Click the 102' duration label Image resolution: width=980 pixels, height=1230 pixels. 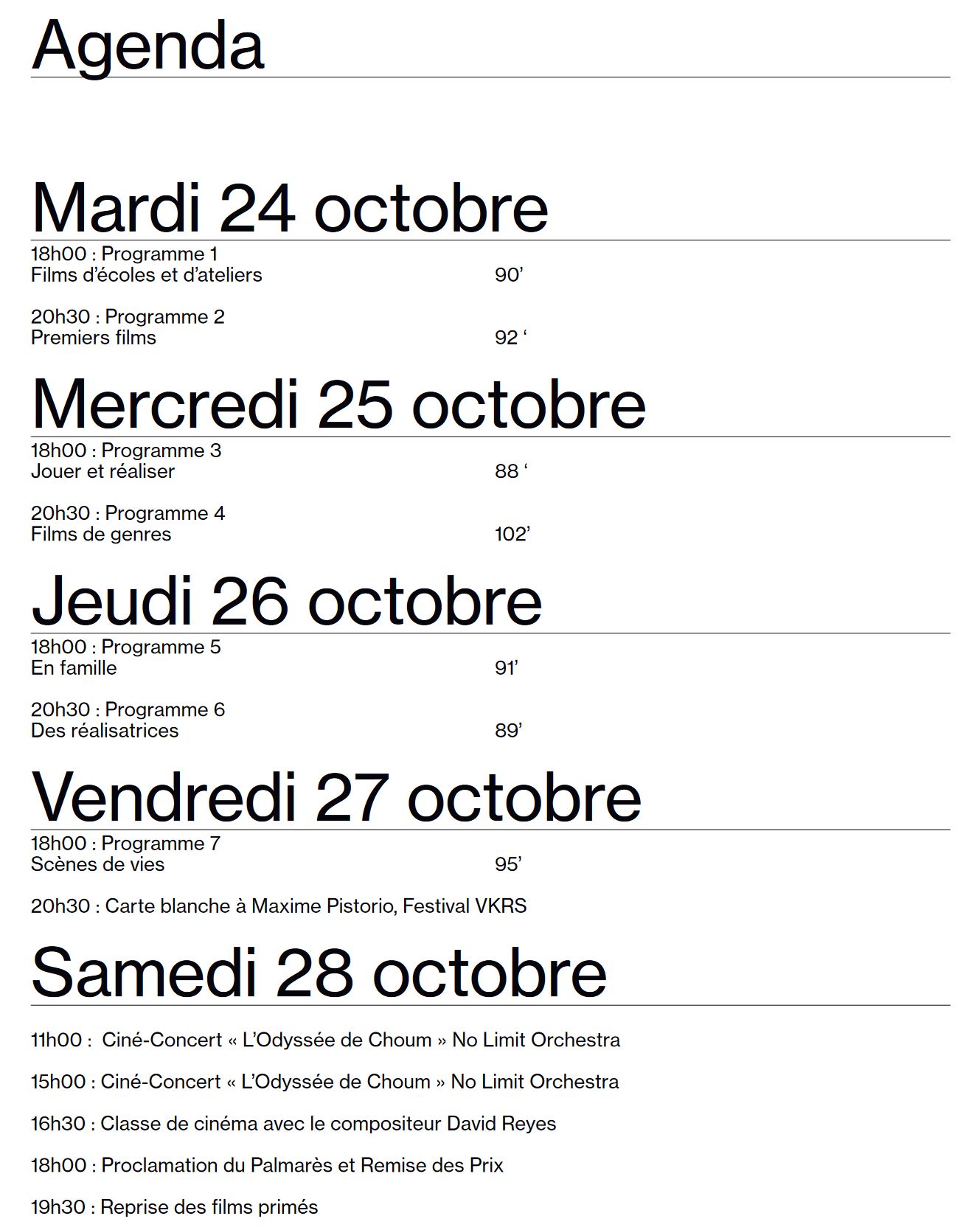512,534
